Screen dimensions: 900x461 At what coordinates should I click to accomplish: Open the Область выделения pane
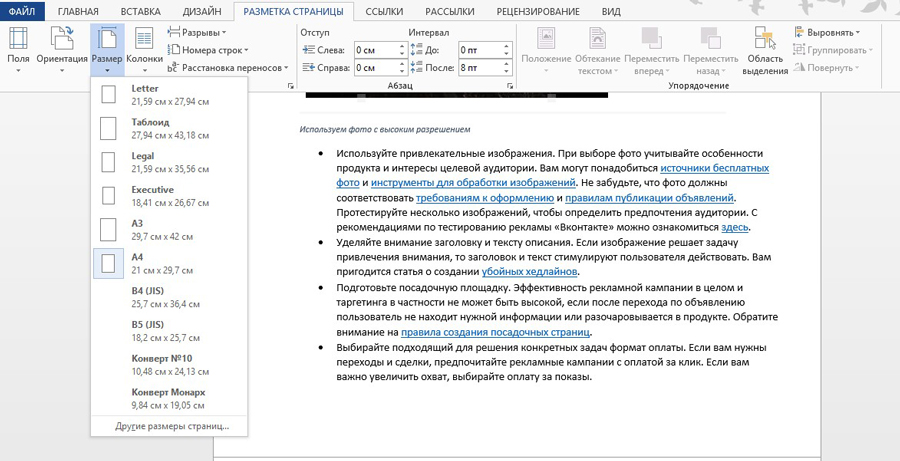pyautogui.click(x=765, y=51)
